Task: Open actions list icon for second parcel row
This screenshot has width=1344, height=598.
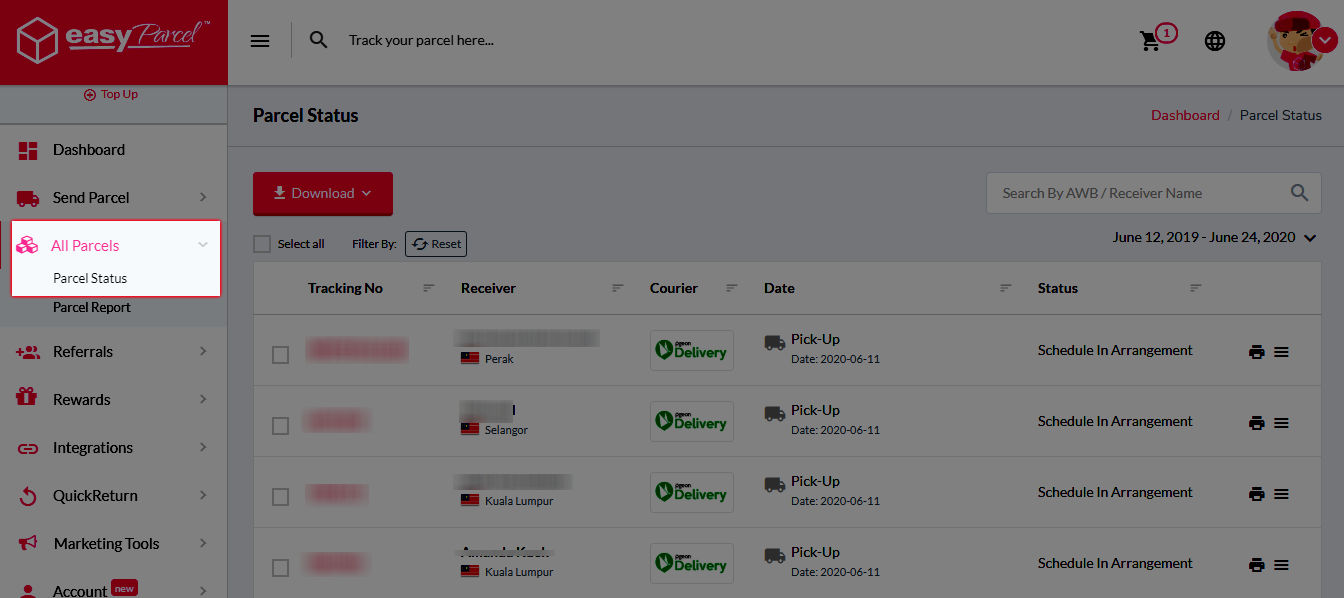Action: click(1282, 421)
